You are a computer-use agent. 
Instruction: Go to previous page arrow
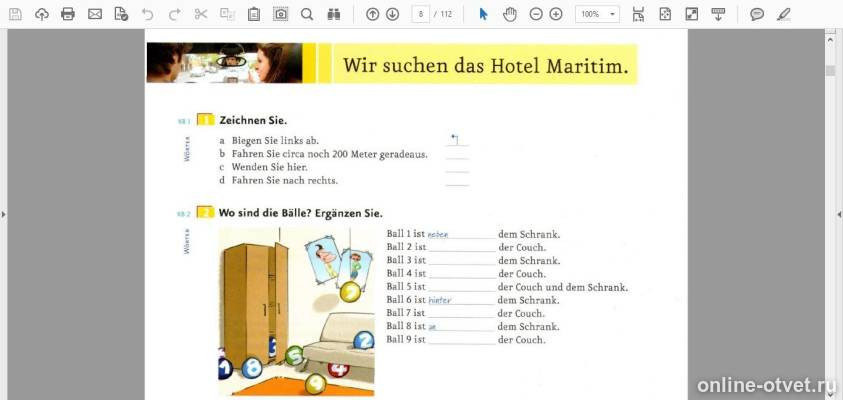pyautogui.click(x=373, y=15)
